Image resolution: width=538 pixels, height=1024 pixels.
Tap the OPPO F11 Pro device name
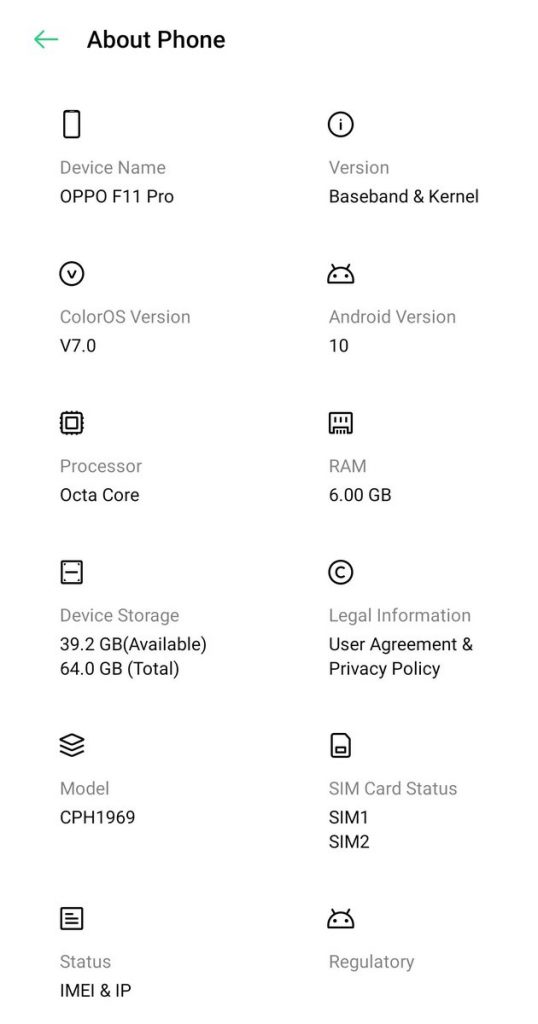(117, 197)
